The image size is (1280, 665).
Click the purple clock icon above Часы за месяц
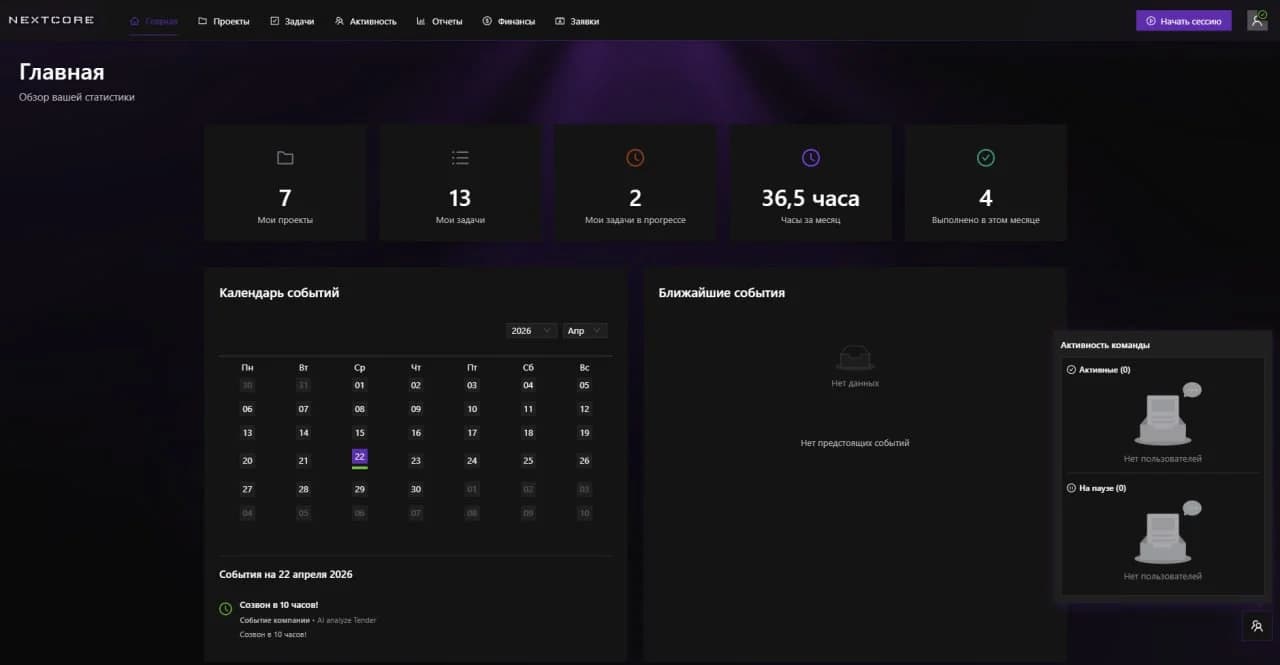pyautogui.click(x=811, y=158)
